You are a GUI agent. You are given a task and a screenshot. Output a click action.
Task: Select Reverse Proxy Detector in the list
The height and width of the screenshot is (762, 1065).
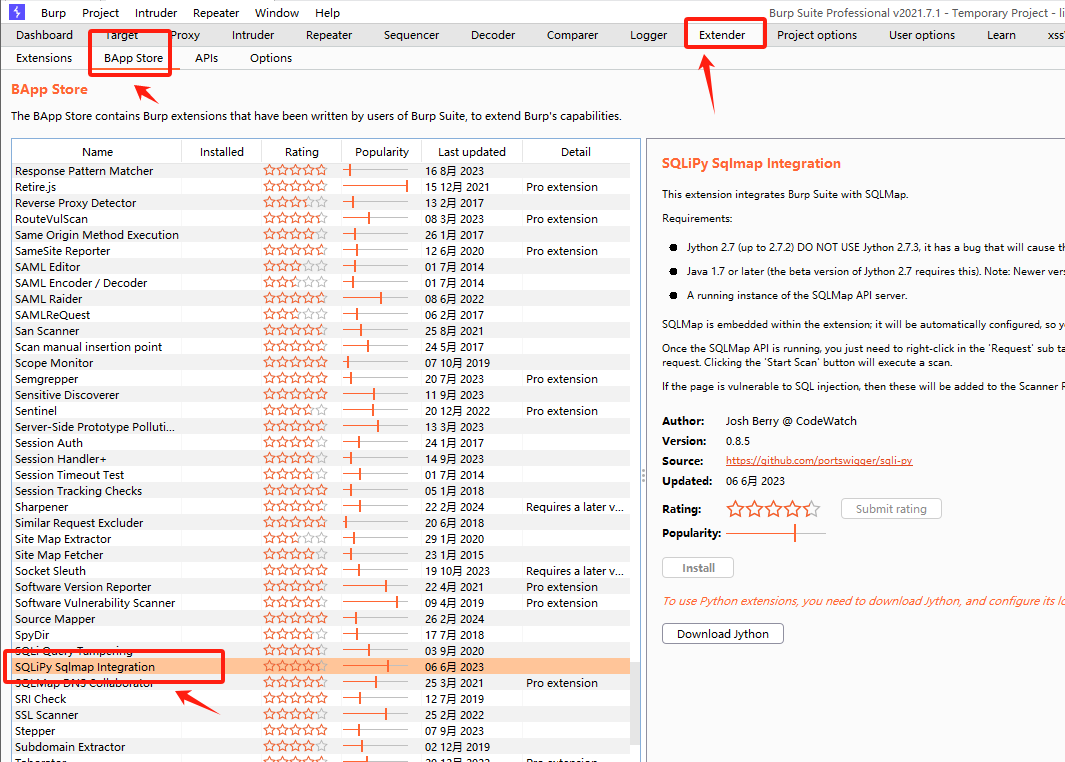321,203
